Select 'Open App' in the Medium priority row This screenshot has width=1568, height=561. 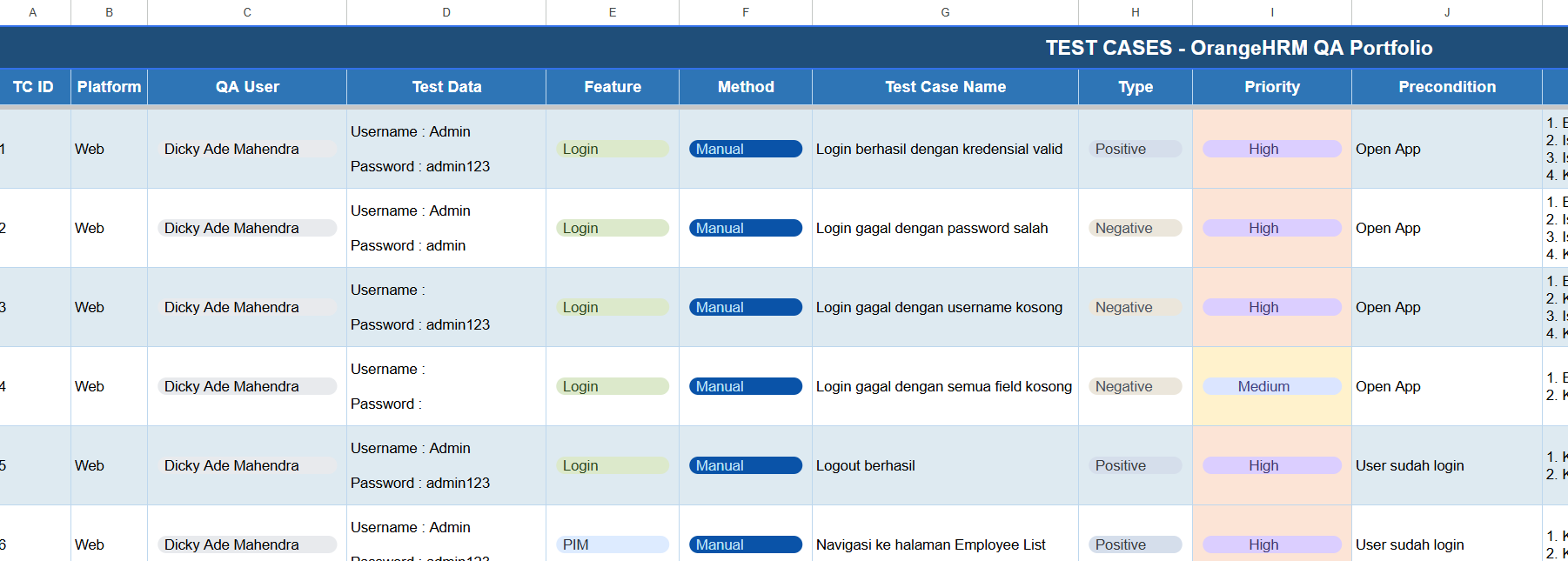tap(1447, 386)
